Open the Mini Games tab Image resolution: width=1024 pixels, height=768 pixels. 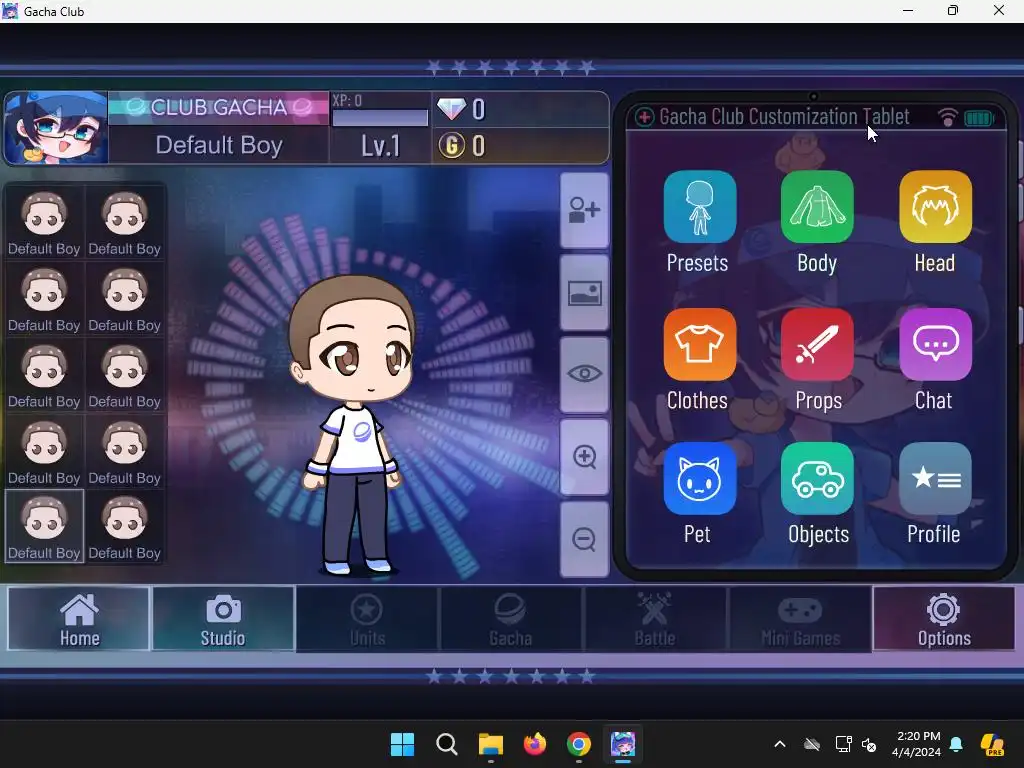pyautogui.click(x=800, y=619)
